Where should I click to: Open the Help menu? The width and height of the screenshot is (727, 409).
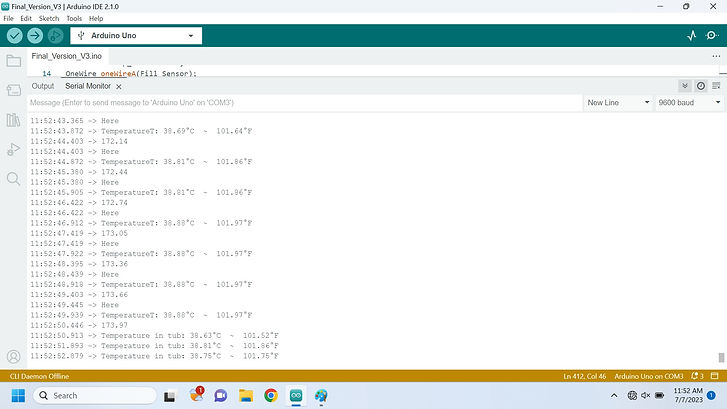coord(96,19)
